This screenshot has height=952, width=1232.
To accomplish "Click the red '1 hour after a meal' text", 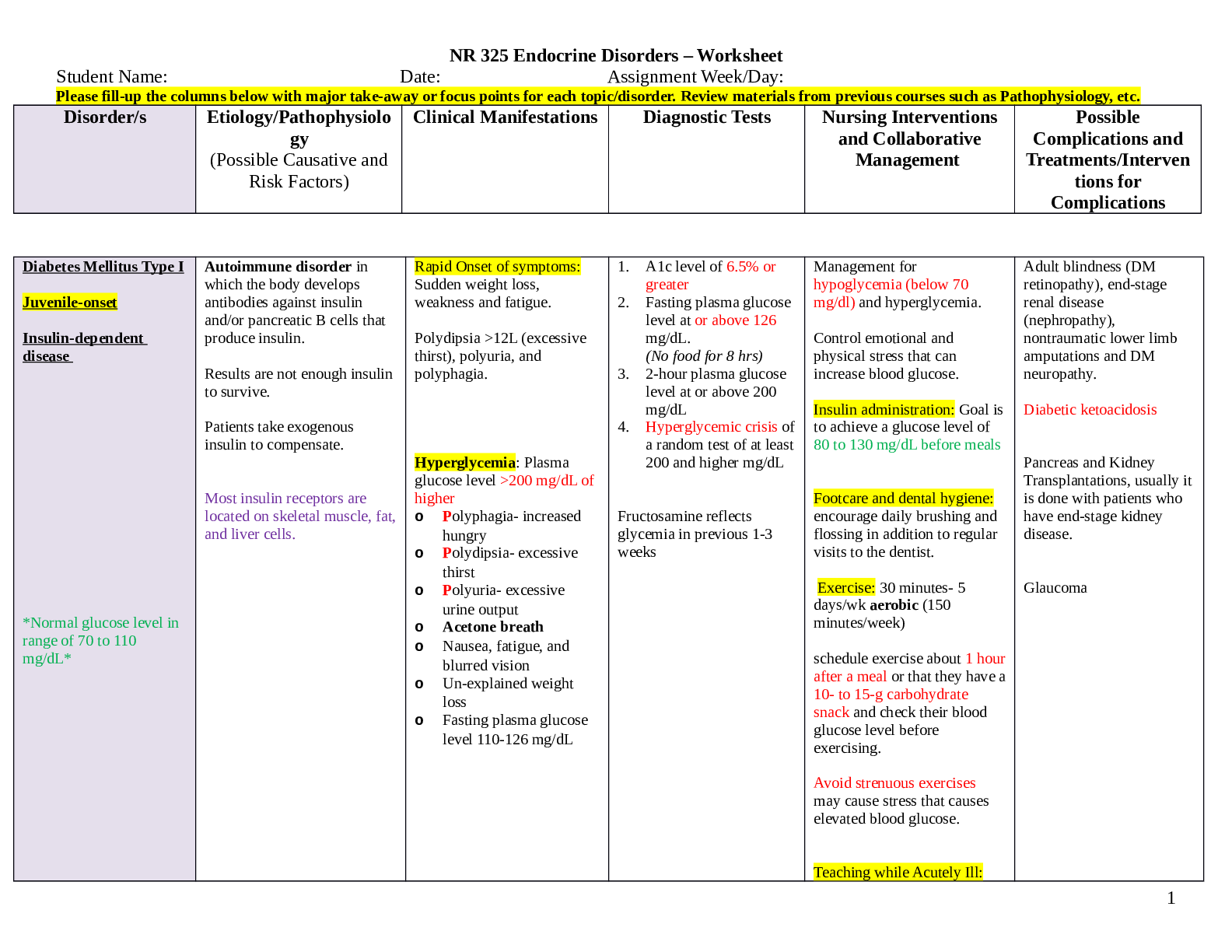I will [909, 667].
